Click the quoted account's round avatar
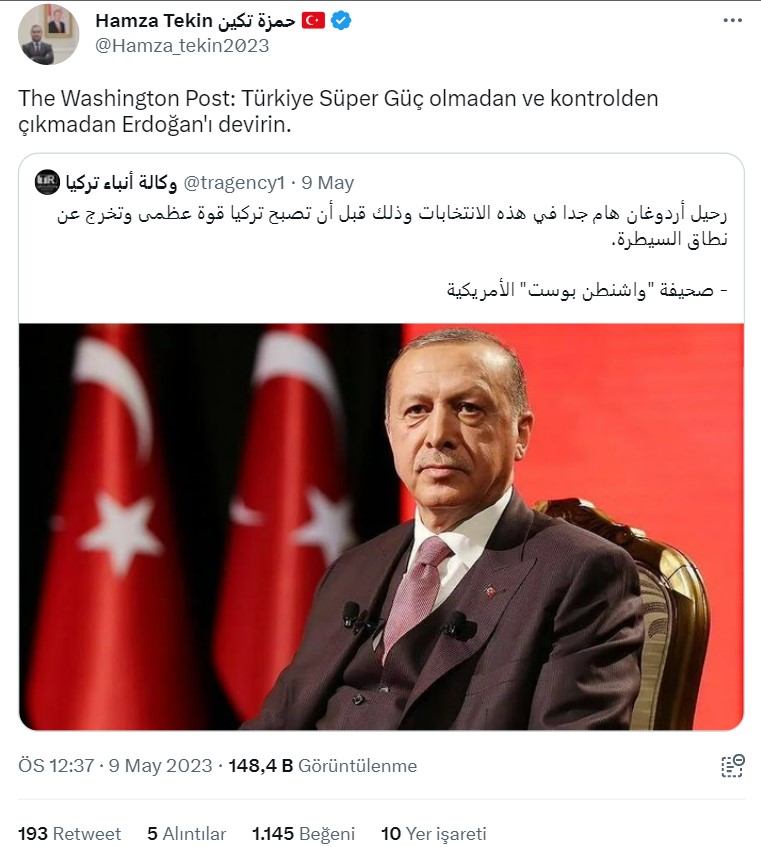 coord(48,183)
